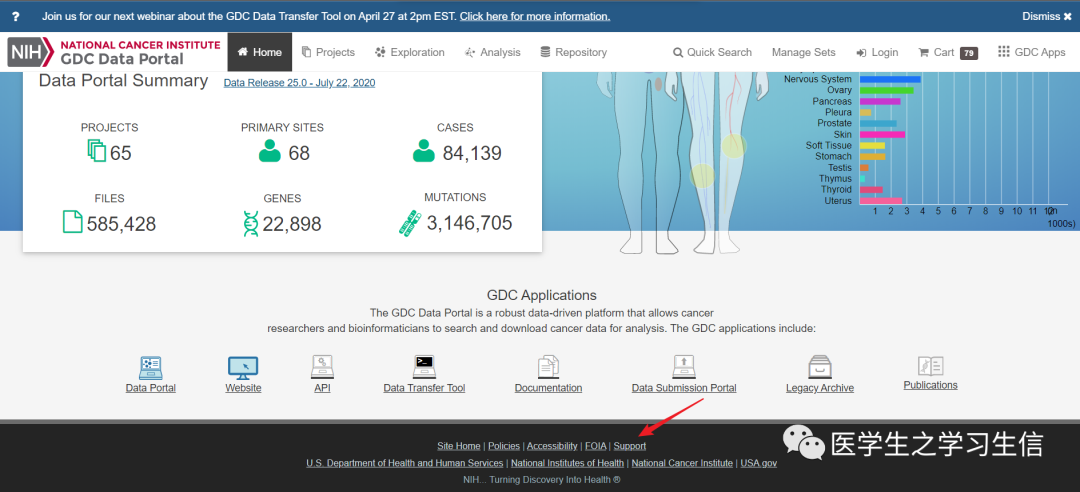The width and height of the screenshot is (1080, 492).
Task: Click the API application icon
Action: tap(322, 367)
